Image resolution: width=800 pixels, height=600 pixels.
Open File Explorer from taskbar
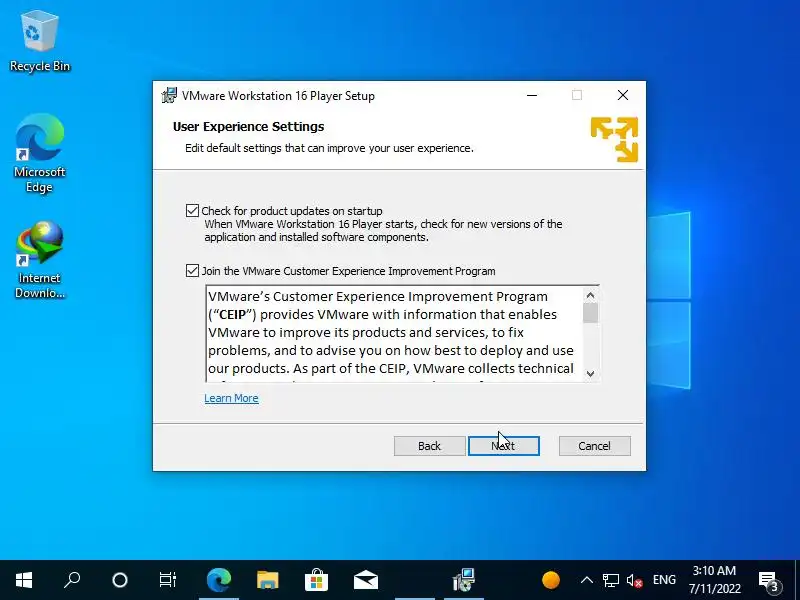click(x=267, y=580)
